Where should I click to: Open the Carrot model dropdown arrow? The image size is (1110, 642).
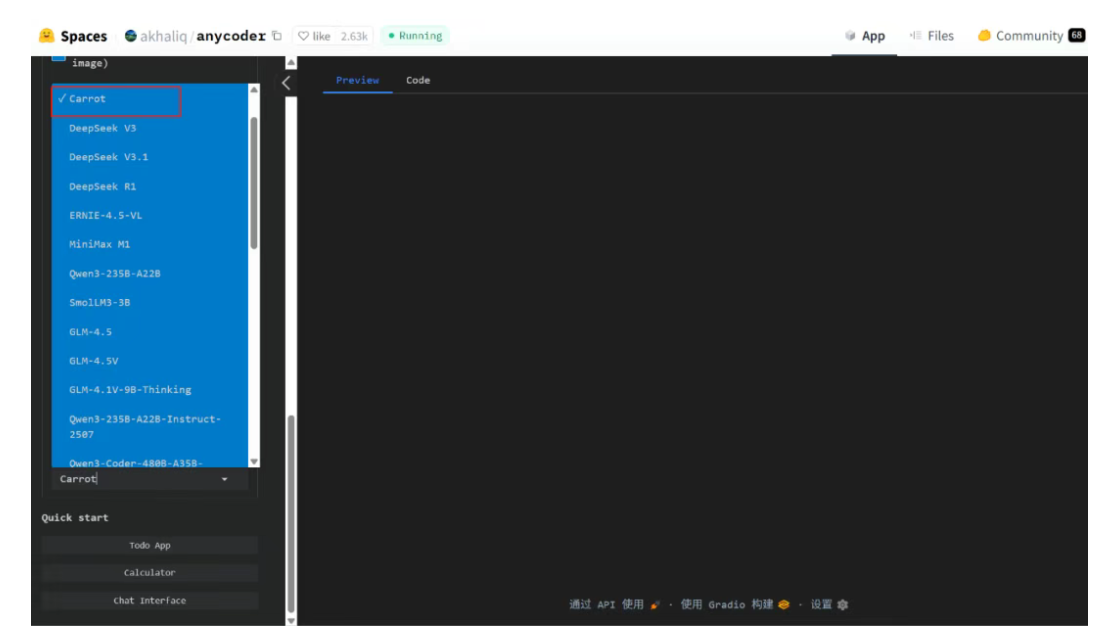pos(224,480)
